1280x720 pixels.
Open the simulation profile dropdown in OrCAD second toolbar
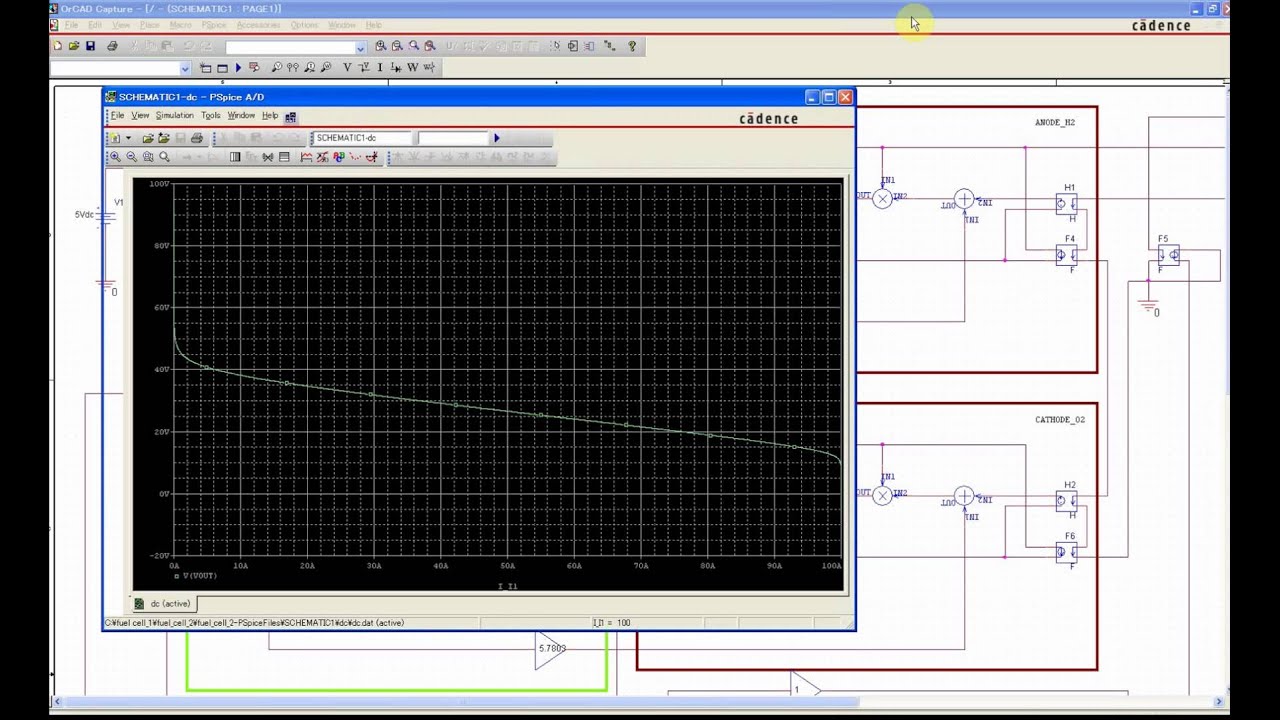click(x=185, y=68)
